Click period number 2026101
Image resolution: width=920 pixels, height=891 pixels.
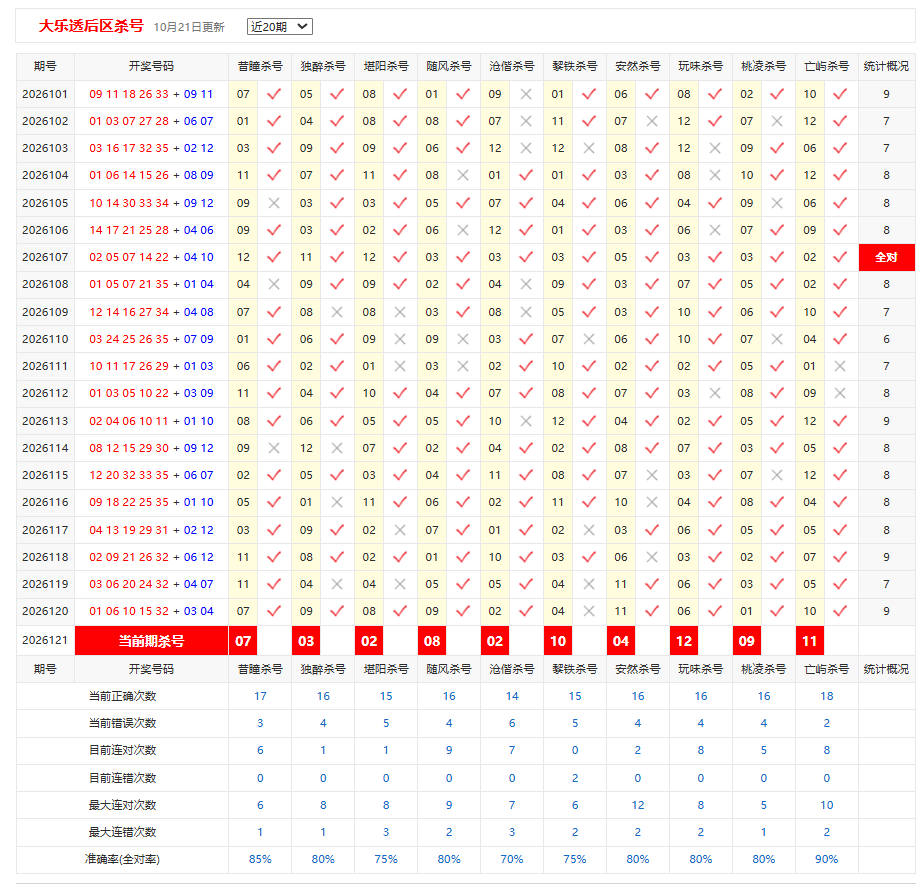tap(45, 94)
